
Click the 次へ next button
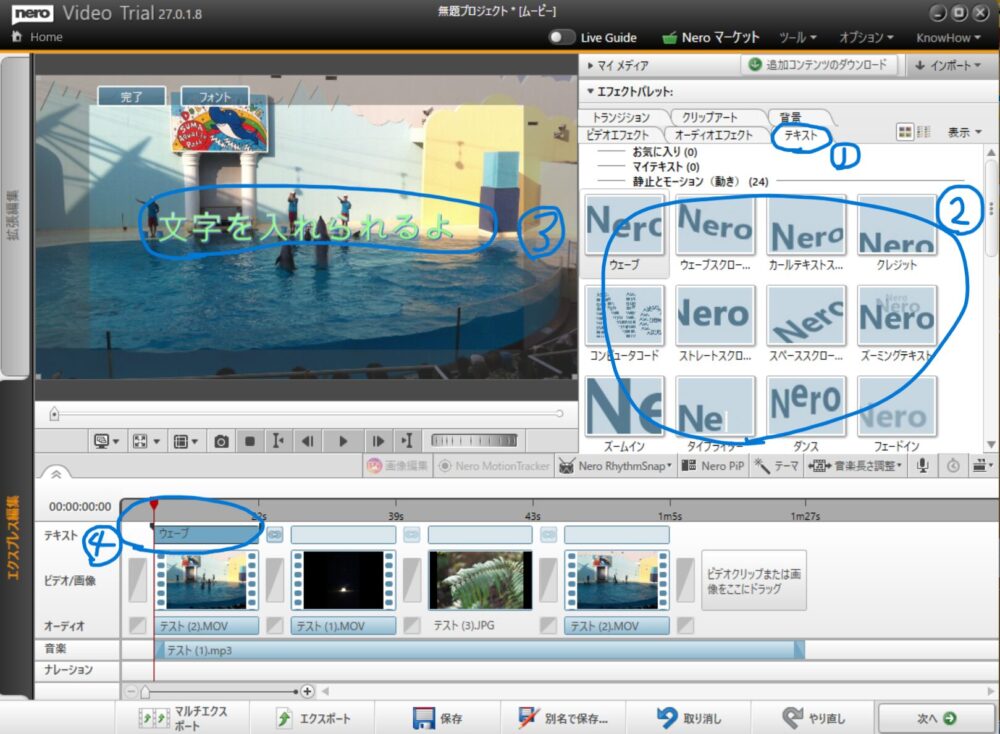pyautogui.click(x=937, y=719)
